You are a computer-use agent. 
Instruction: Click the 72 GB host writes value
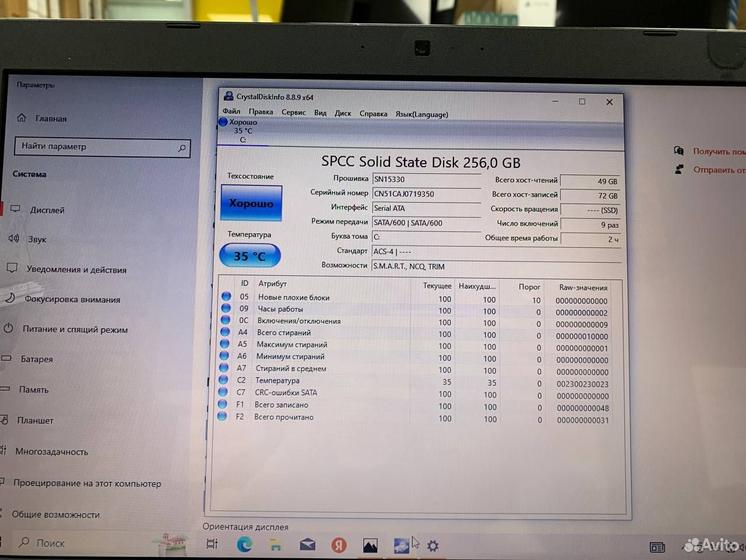(590, 196)
